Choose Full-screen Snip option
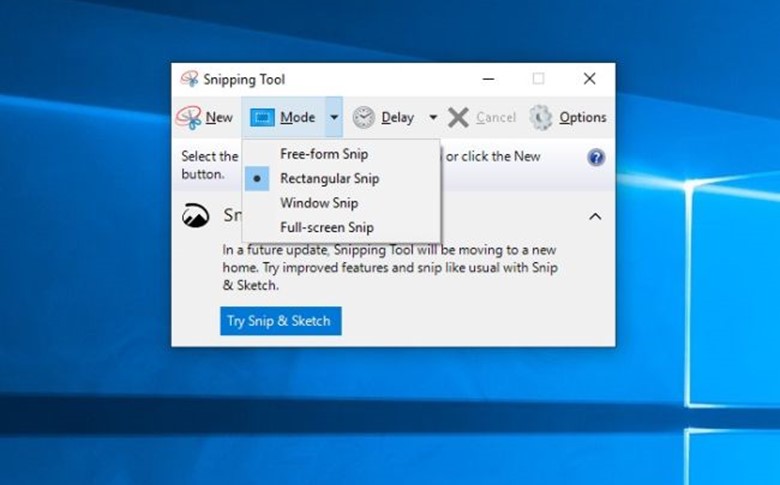The image size is (780, 485). point(341,227)
